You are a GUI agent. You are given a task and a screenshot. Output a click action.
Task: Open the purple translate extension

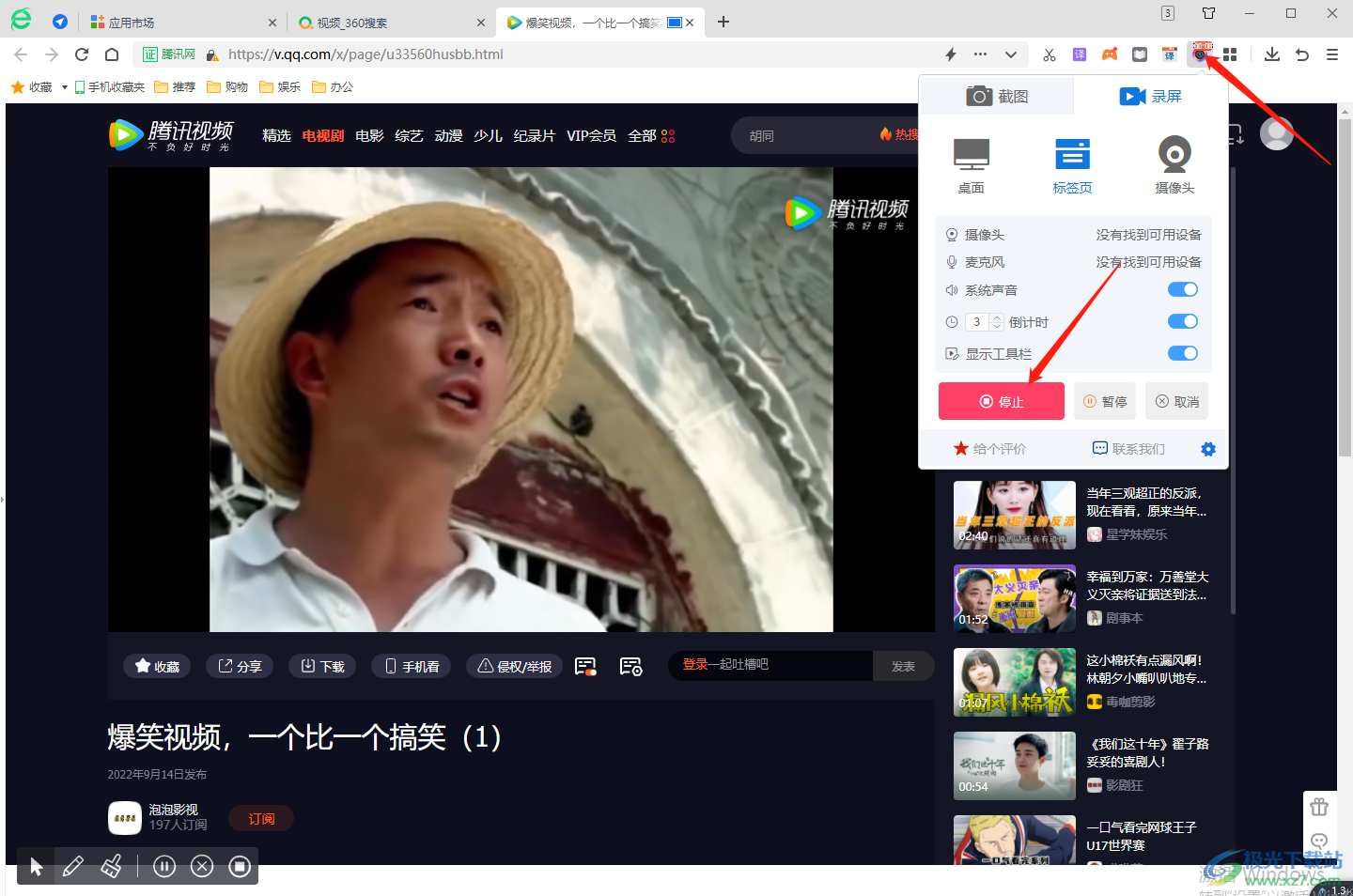[1080, 54]
